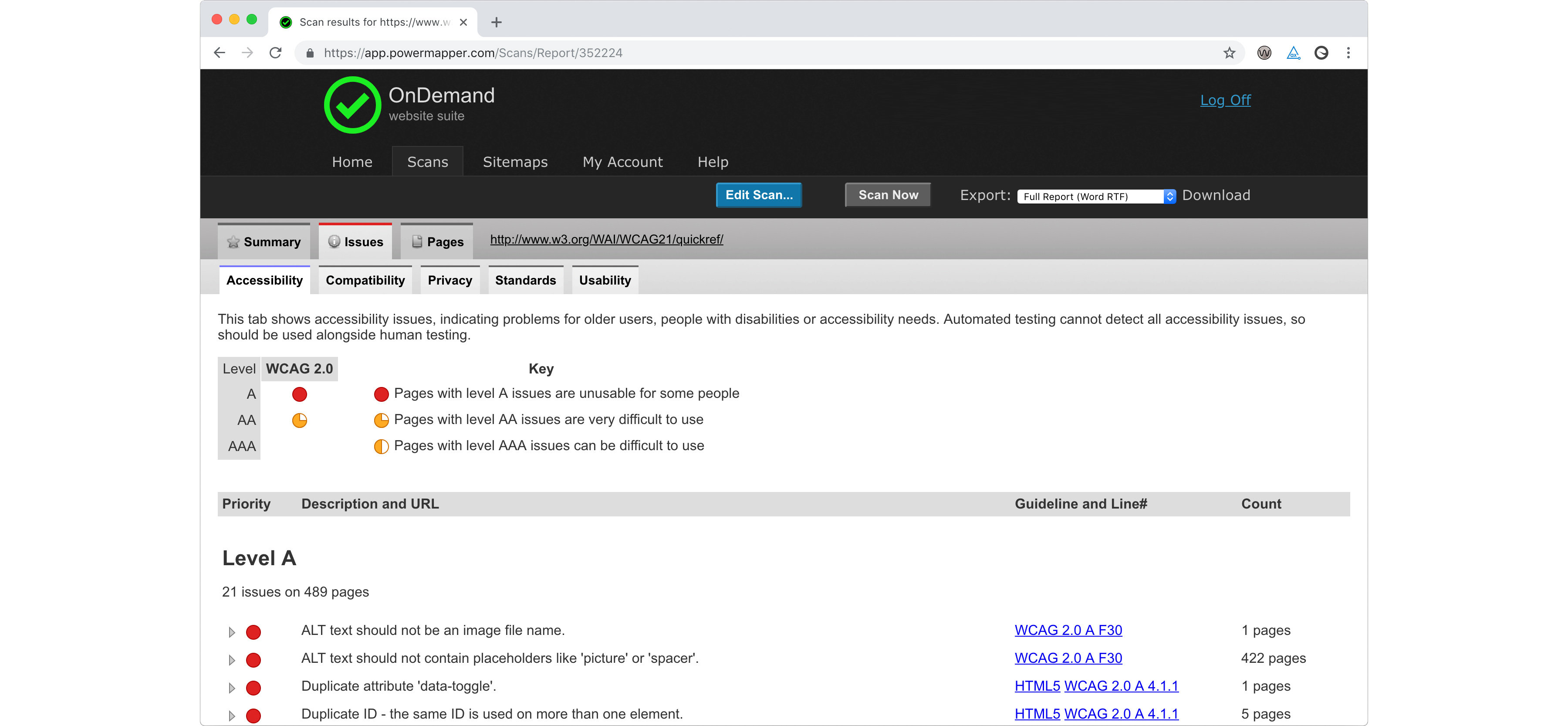The height and width of the screenshot is (726, 1568).
Task: Click the circular G extension icon
Action: click(x=1321, y=53)
